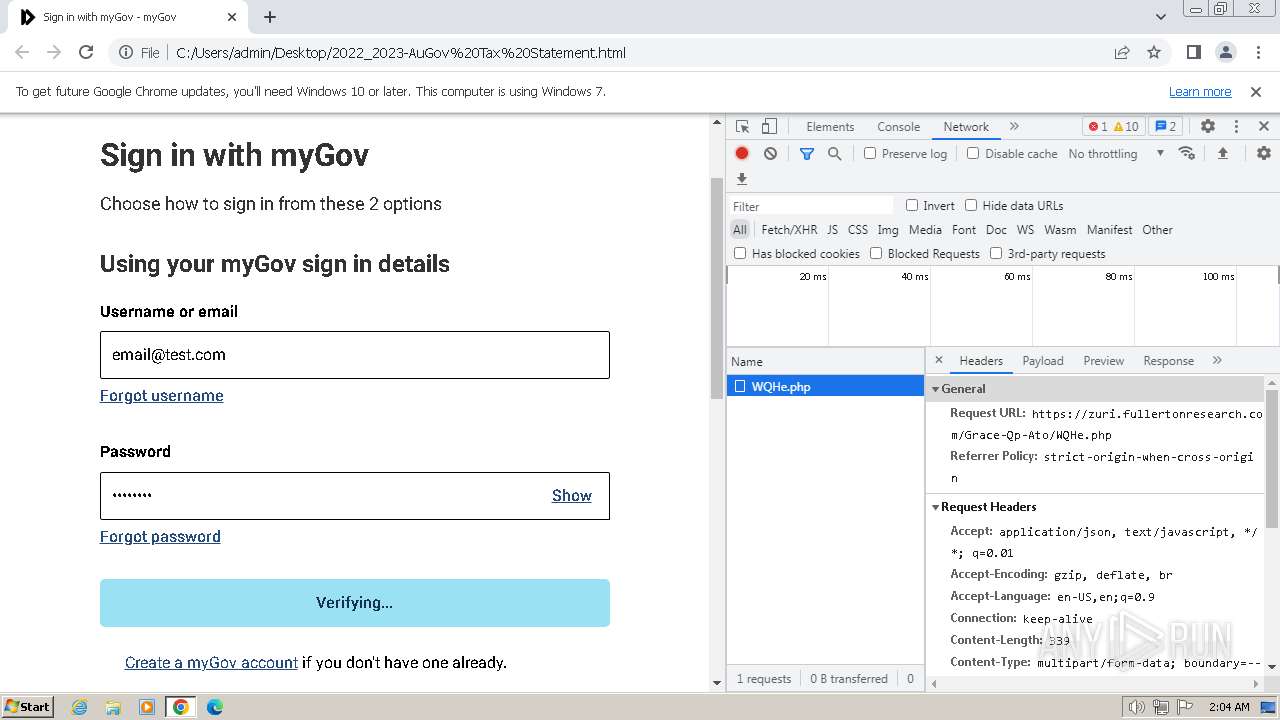Viewport: 1280px width, 720px height.
Task: Show more DevTools panels chevron
Action: coord(1014,126)
